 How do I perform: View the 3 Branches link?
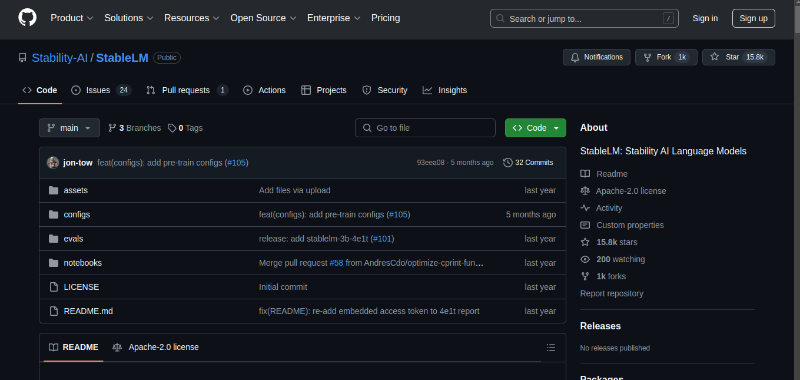pyautogui.click(x=134, y=128)
